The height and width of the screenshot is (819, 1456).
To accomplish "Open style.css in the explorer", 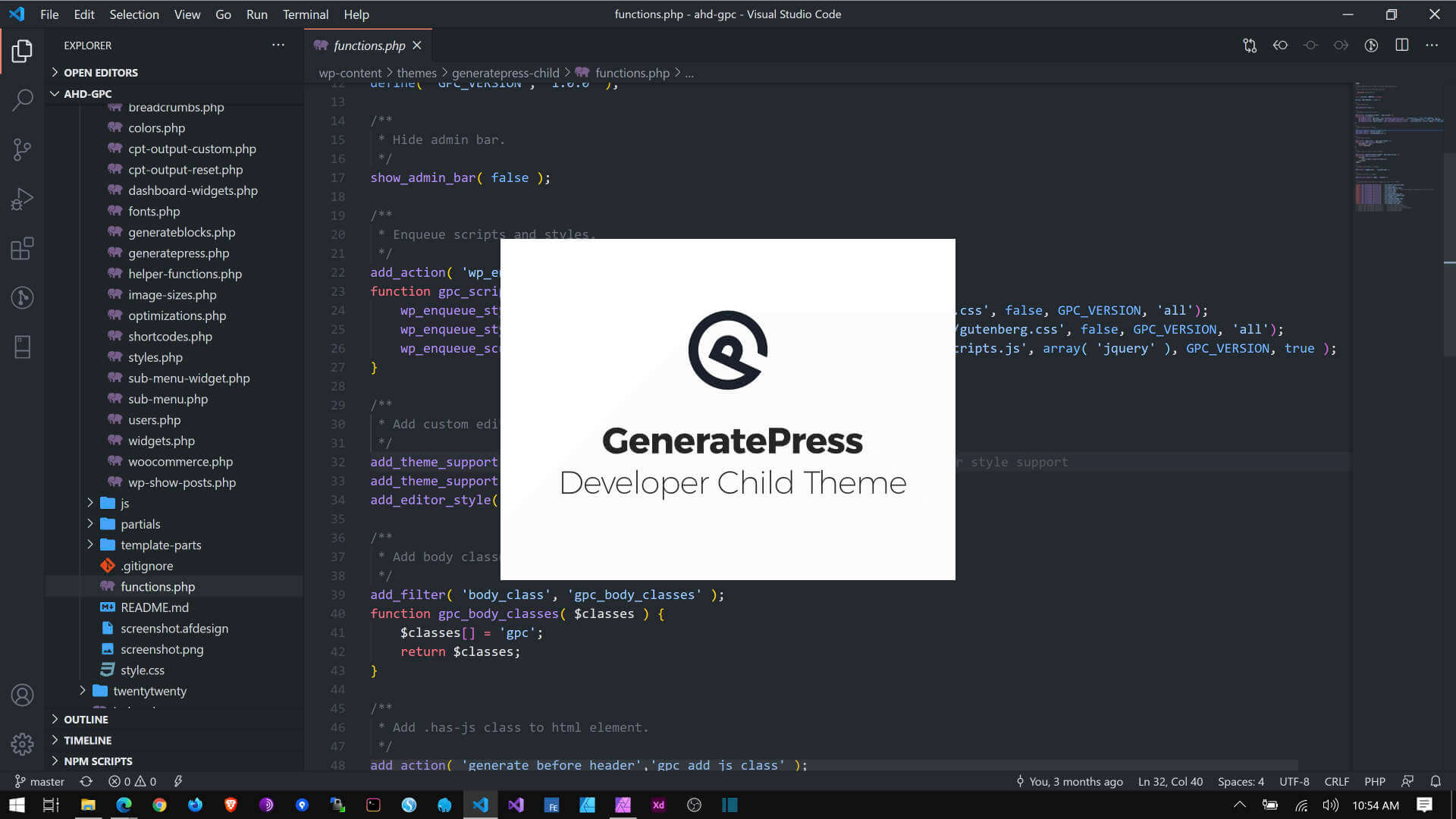I will pos(143,670).
